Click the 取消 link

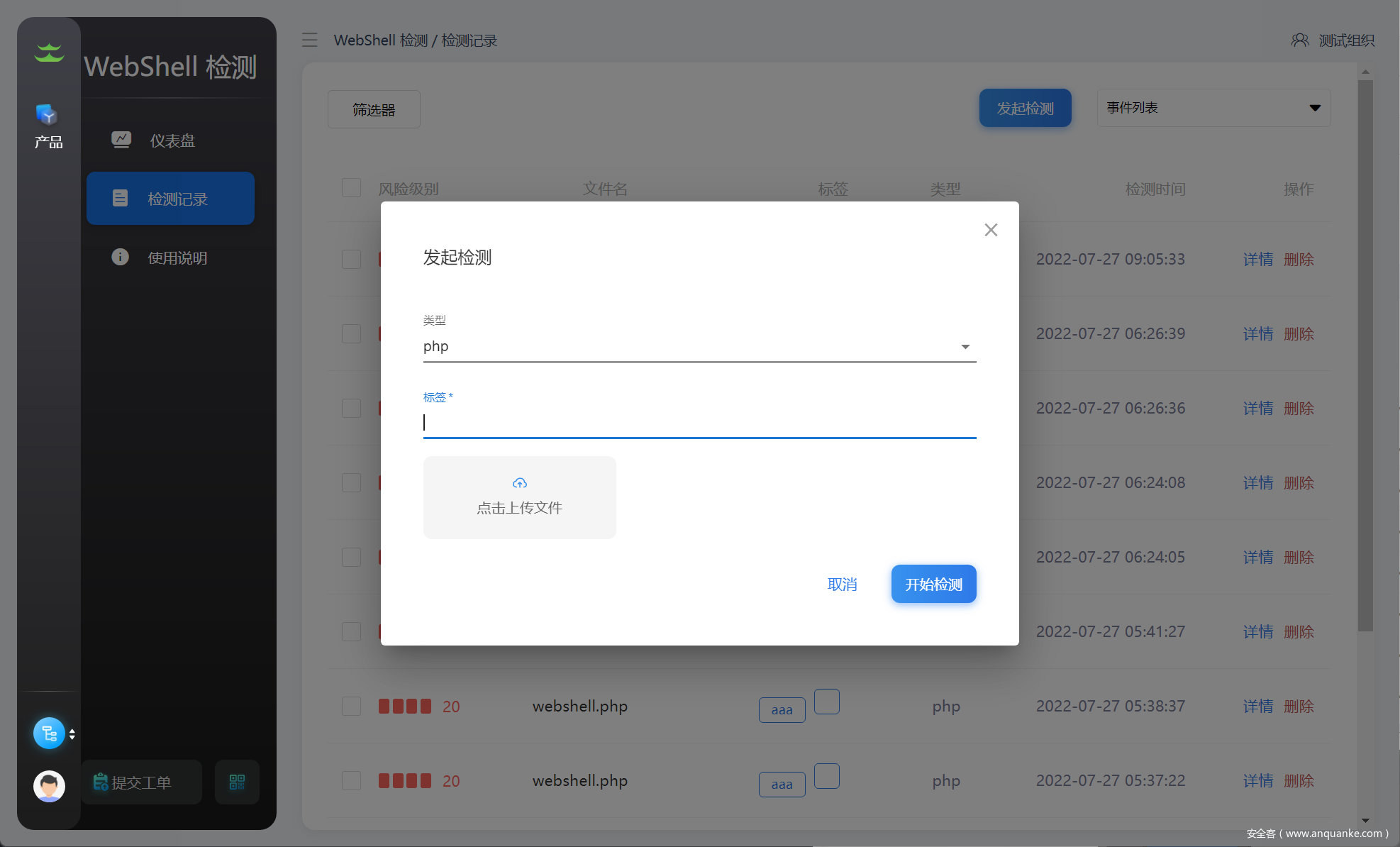(842, 584)
